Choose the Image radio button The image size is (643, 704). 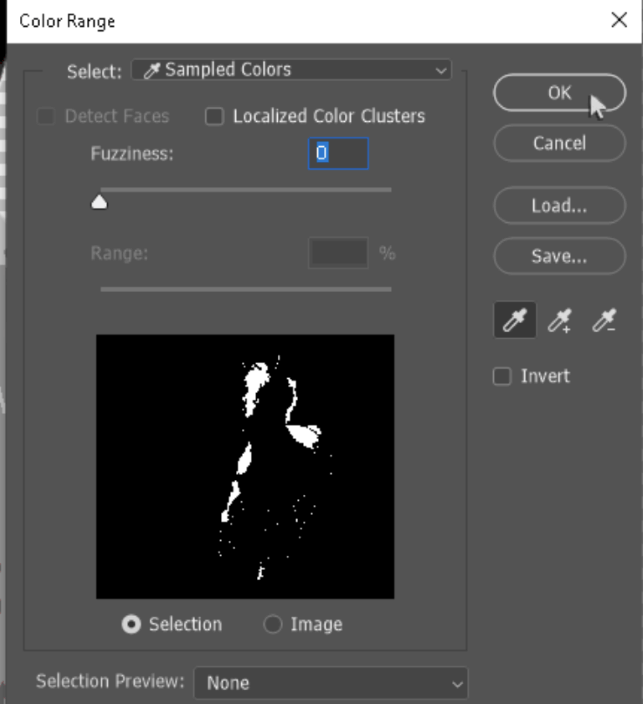(x=273, y=625)
